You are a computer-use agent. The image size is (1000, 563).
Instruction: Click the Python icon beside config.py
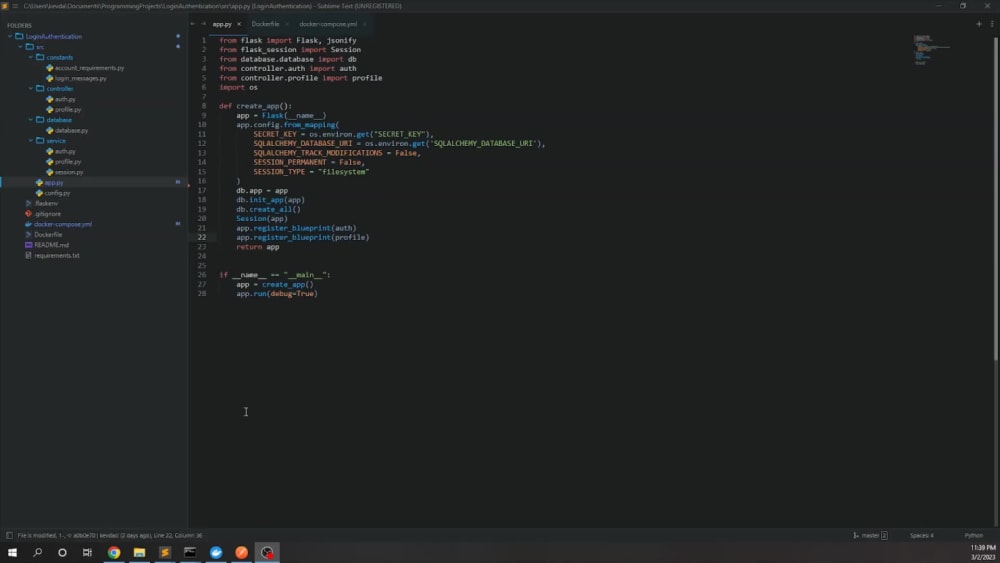pos(40,193)
